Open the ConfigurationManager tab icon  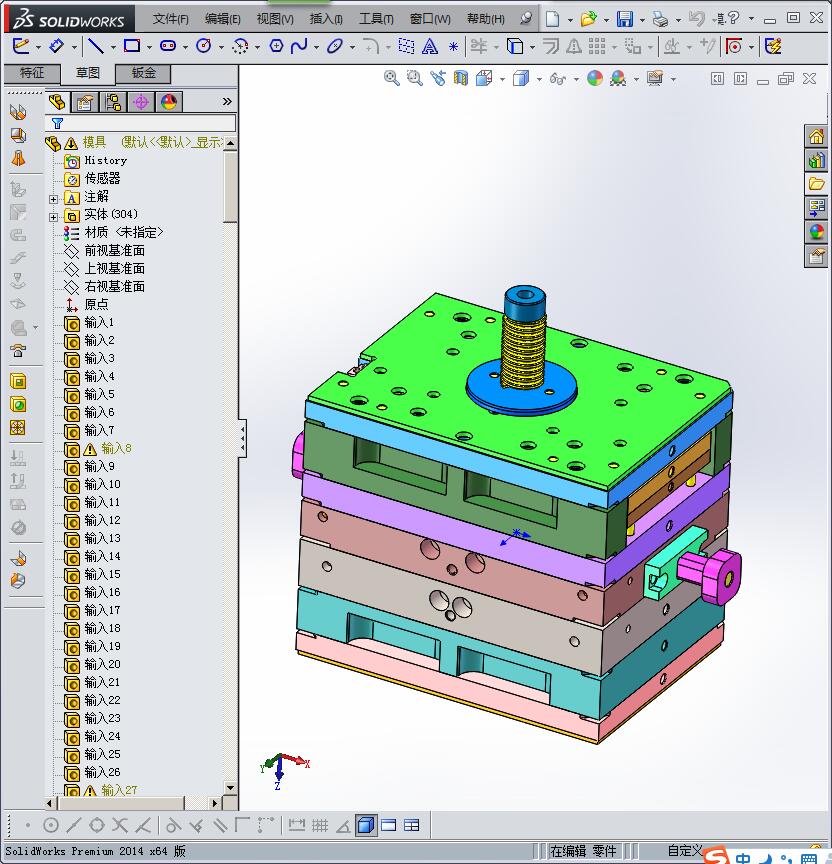click(113, 102)
